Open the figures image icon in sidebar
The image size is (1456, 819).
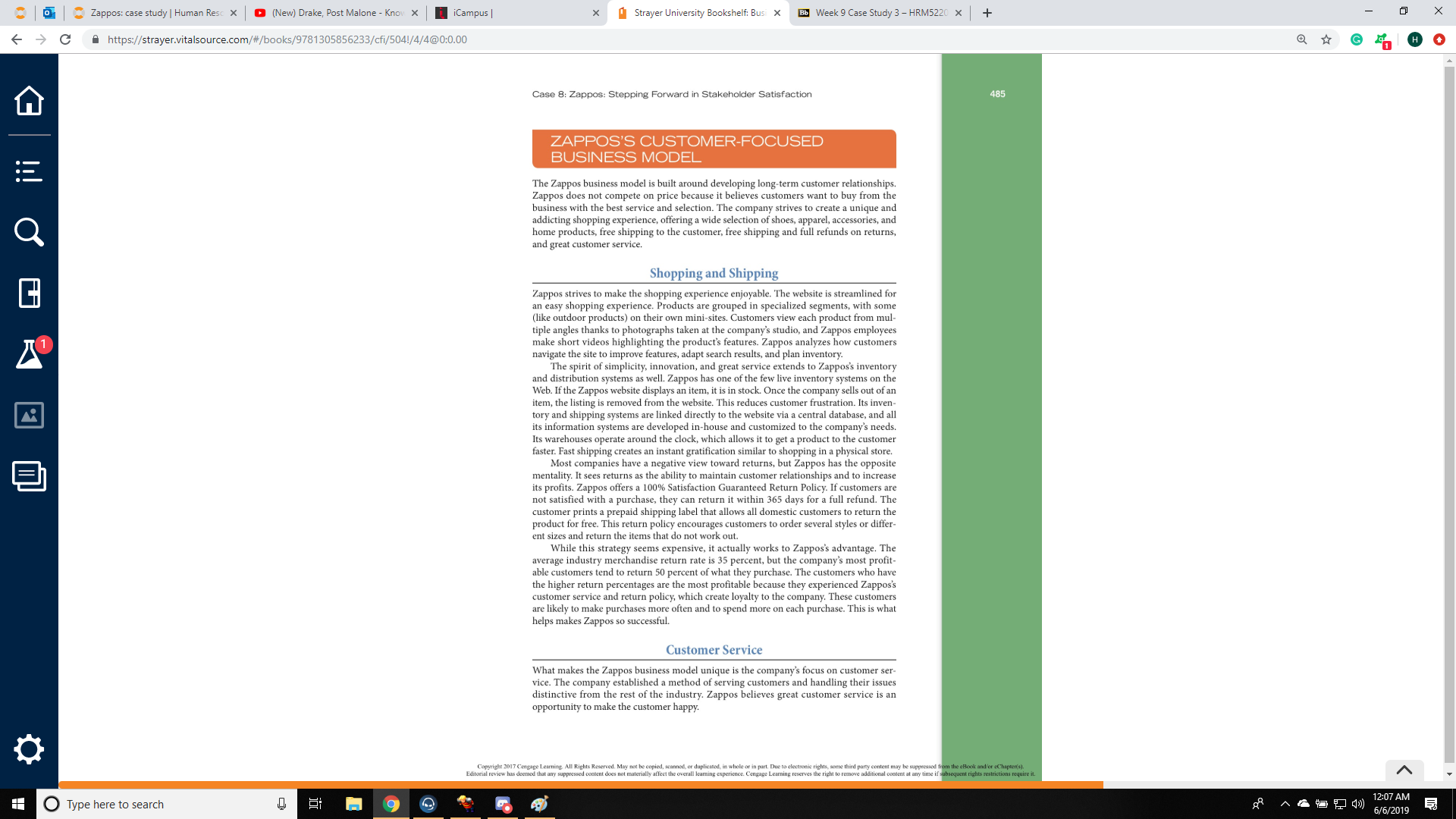29,415
